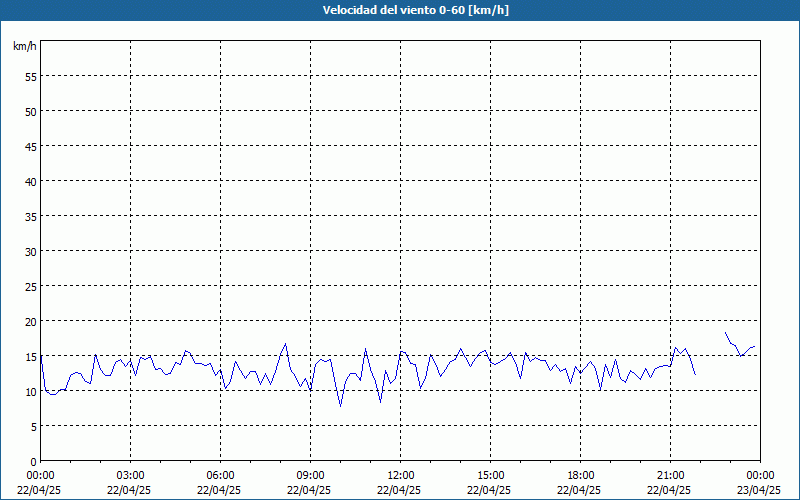Click the chart title 'Velocidad del viento 0-60 [km/h]'
Screen dimensions: 800x500
click(415, 10)
